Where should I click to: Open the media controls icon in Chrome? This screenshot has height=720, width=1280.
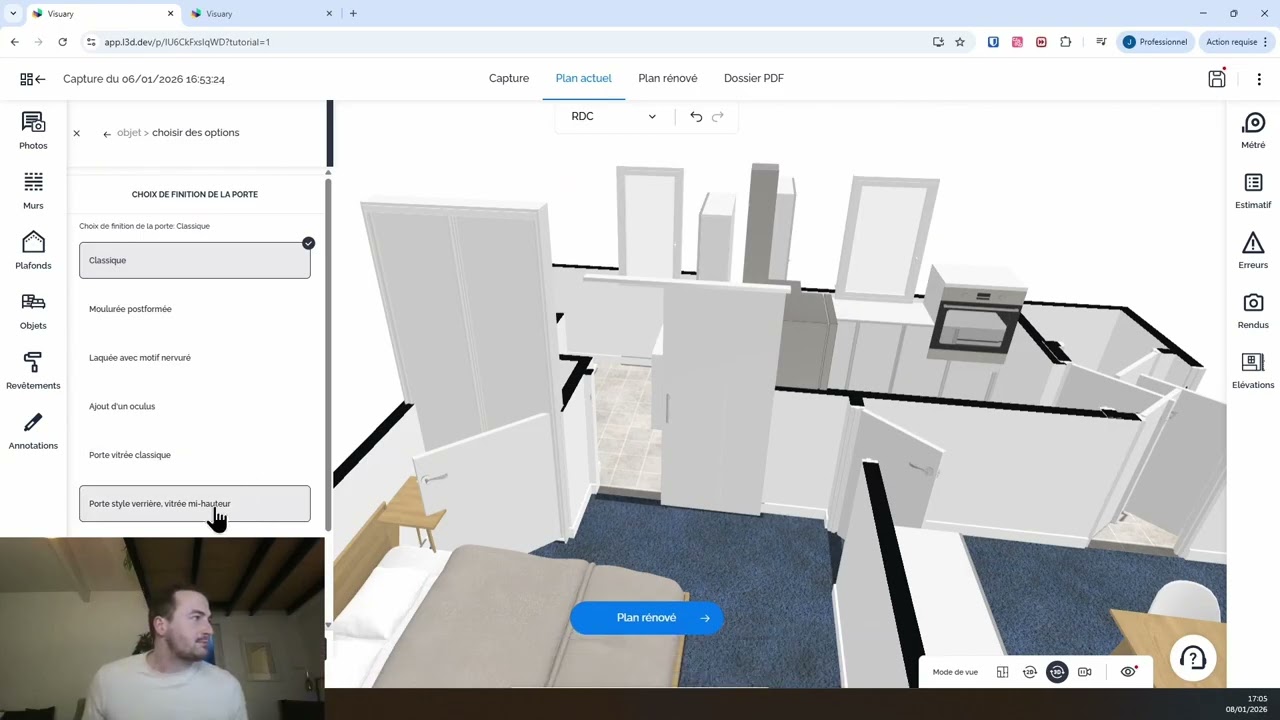[x=1101, y=42]
